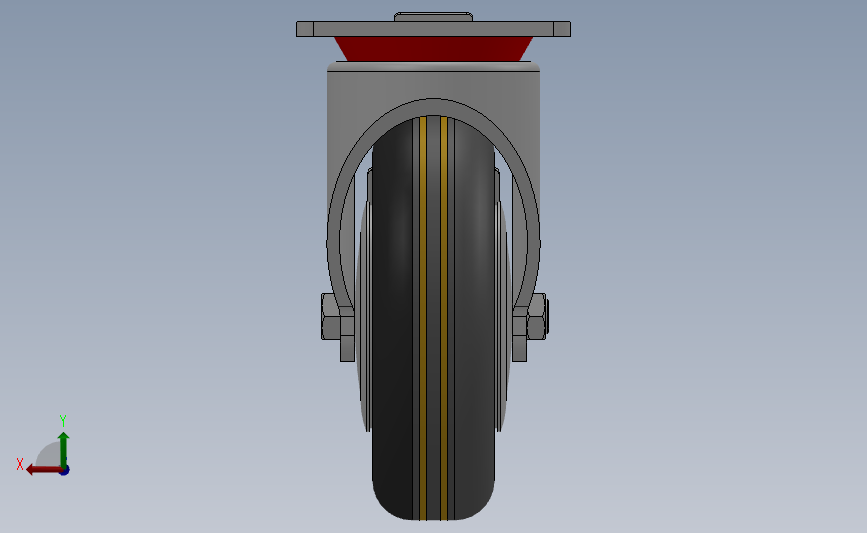The height and width of the screenshot is (533, 867).
Task: Click the blue Z axis dot of the triad
Action: click(x=65, y=470)
